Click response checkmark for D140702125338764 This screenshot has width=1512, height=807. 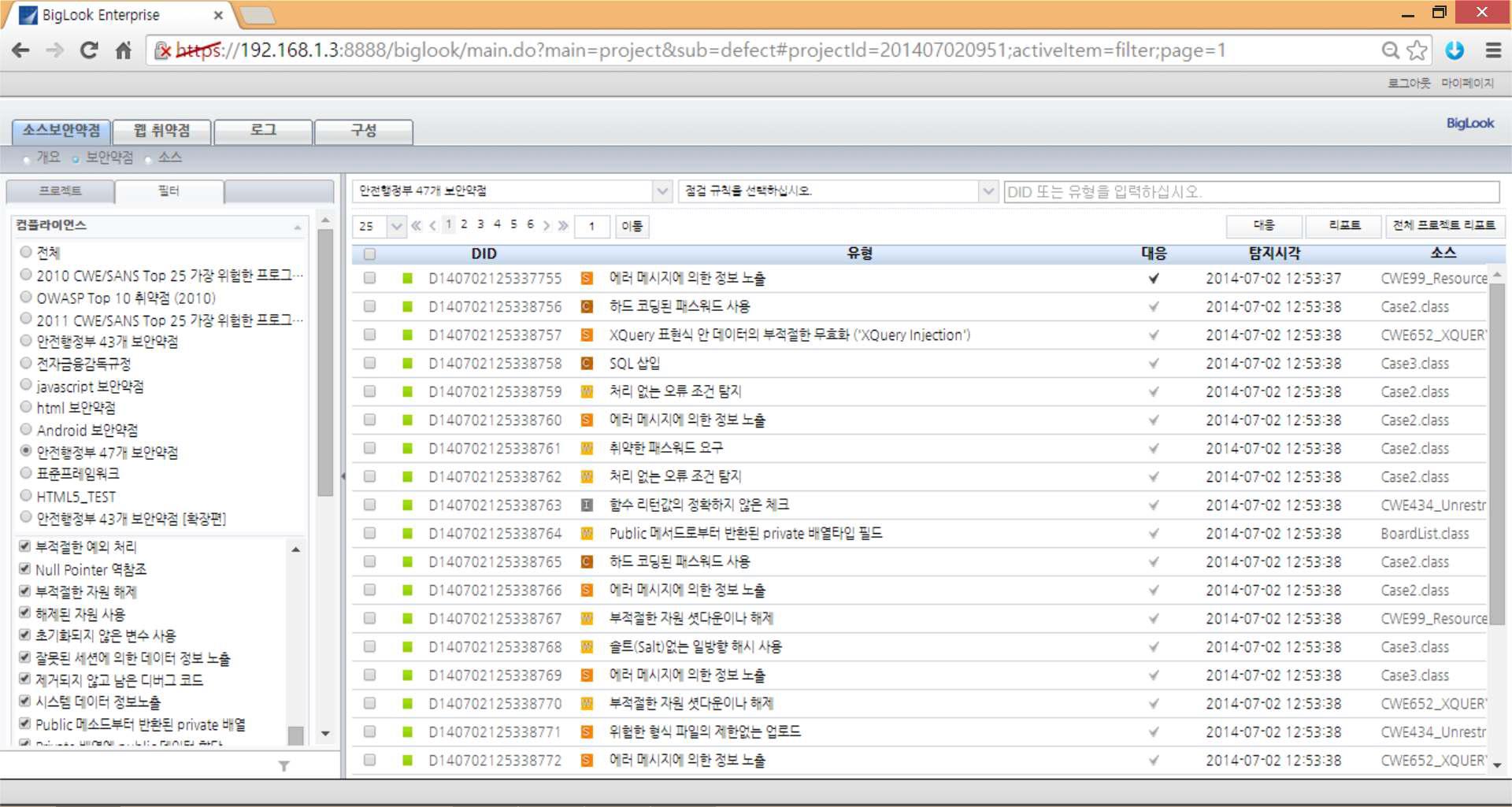(1154, 533)
